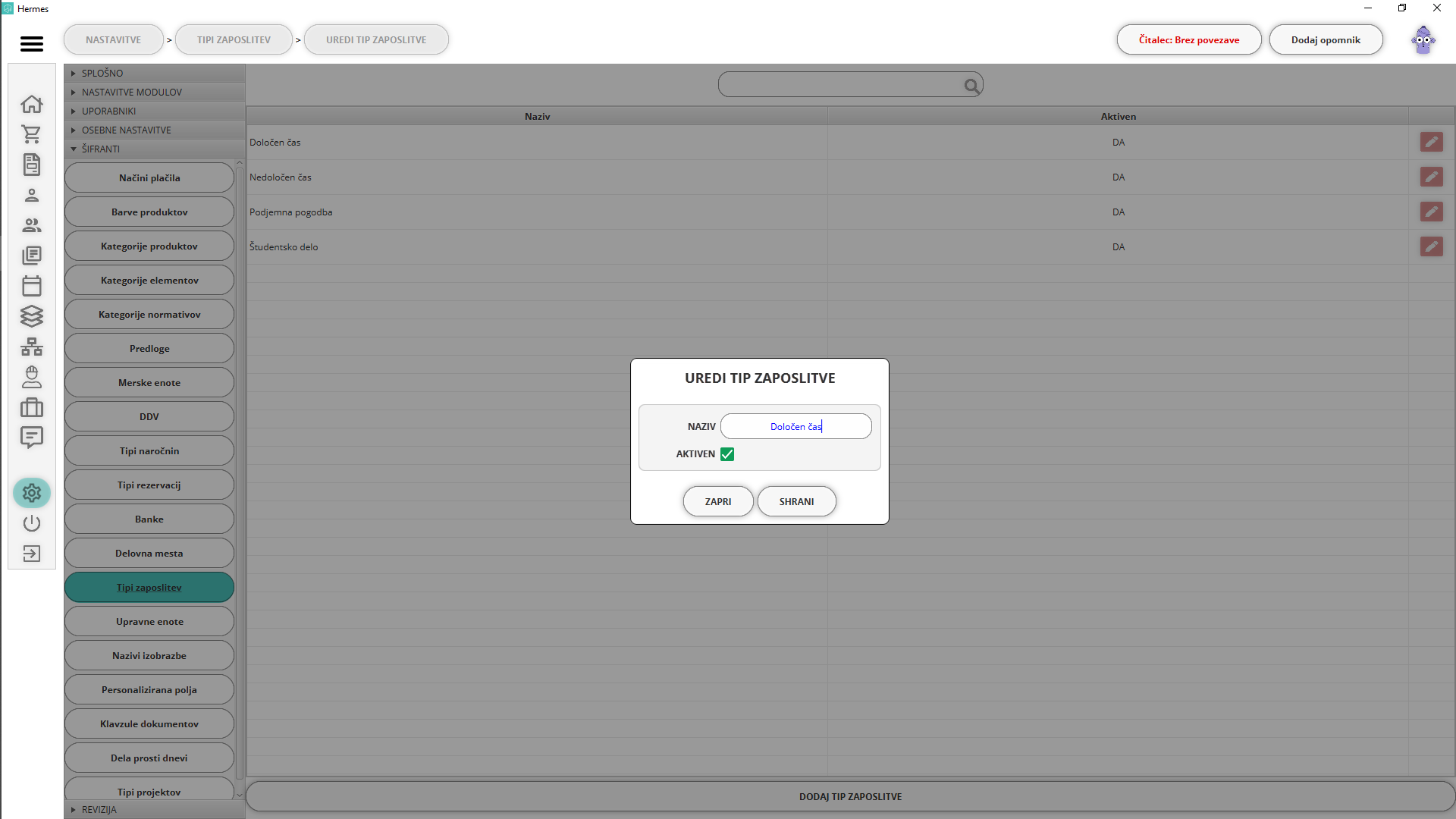Click the user avatar mascot icon
Viewport: 1456px width, 819px height.
click(1423, 40)
